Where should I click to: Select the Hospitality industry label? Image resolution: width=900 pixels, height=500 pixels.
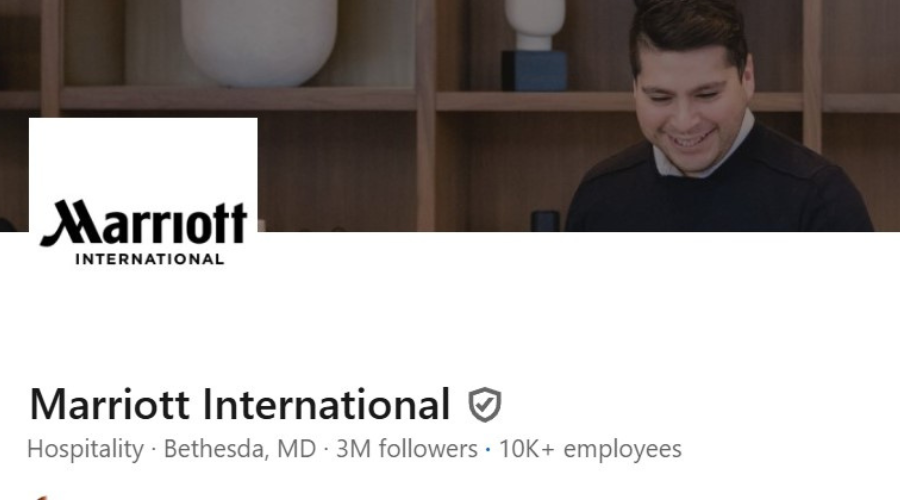click(85, 449)
